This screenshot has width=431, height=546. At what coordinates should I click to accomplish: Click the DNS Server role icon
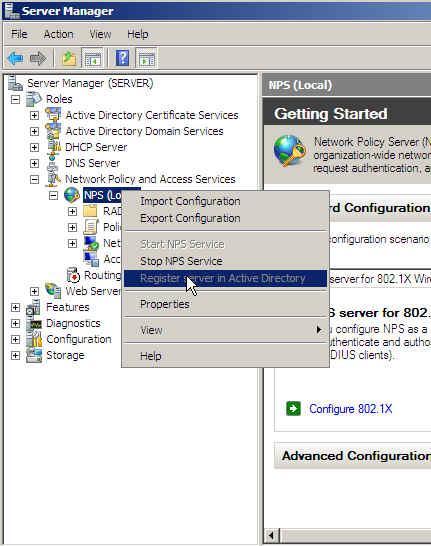[x=53, y=163]
